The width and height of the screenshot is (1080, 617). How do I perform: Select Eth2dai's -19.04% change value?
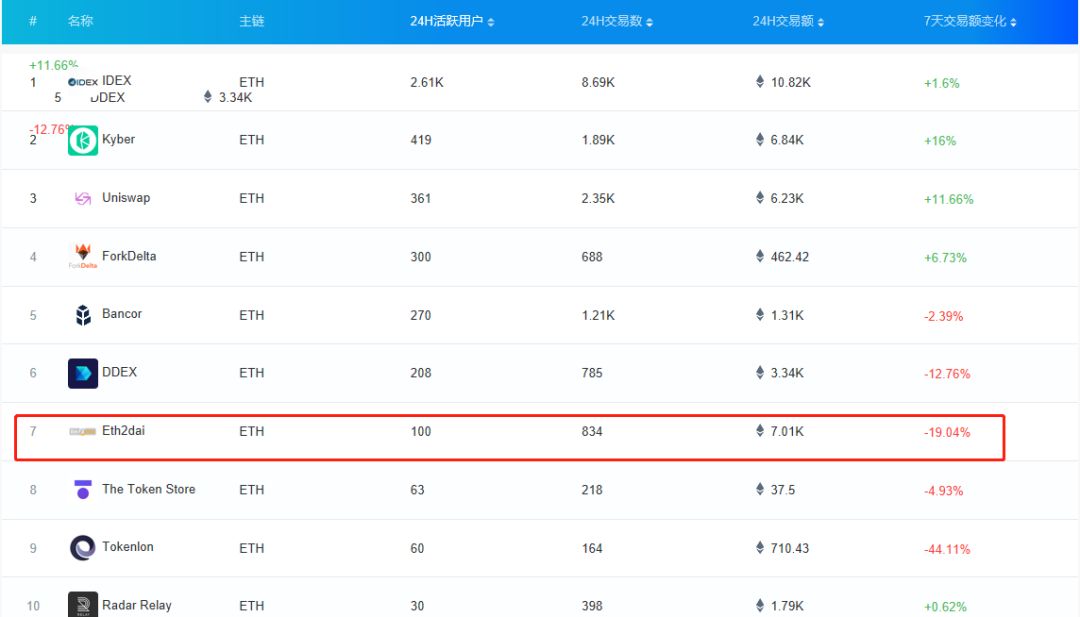tap(947, 432)
